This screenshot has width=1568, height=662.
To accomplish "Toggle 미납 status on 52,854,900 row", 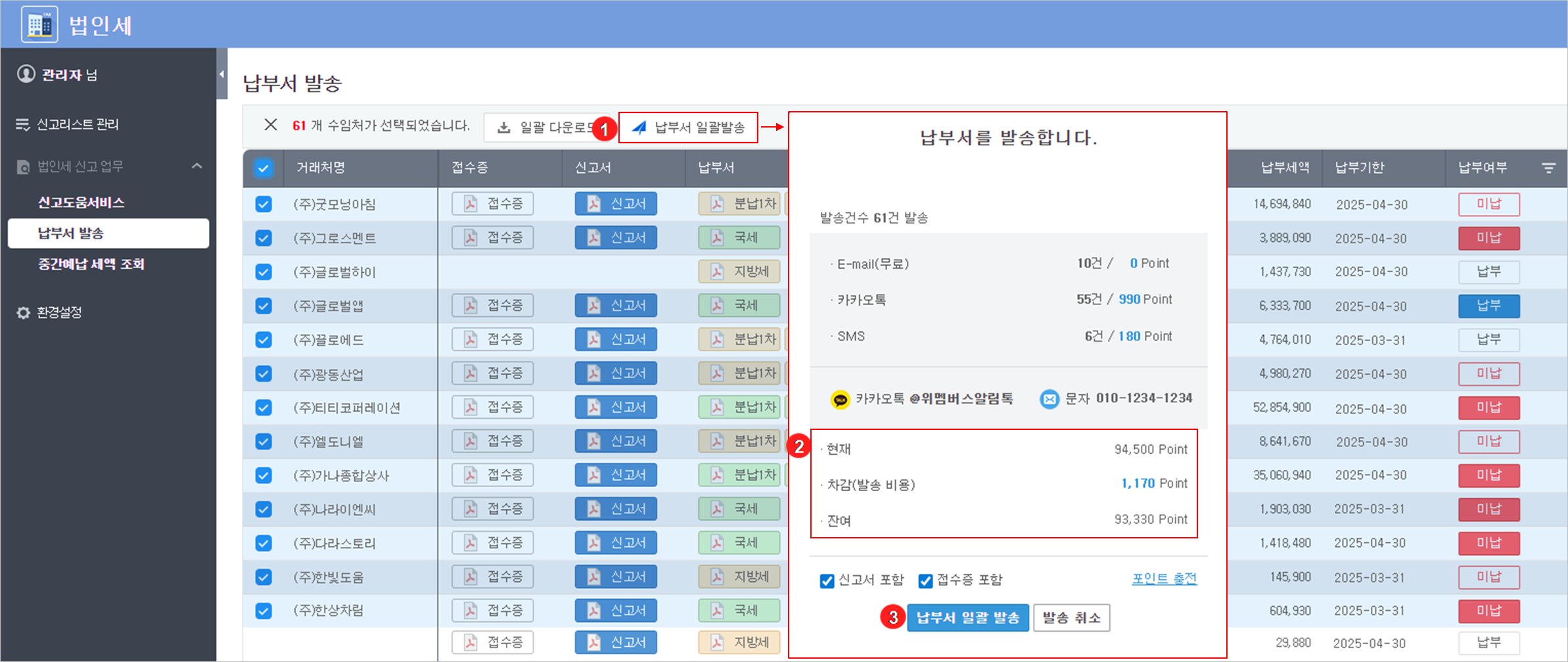I will coord(1488,408).
